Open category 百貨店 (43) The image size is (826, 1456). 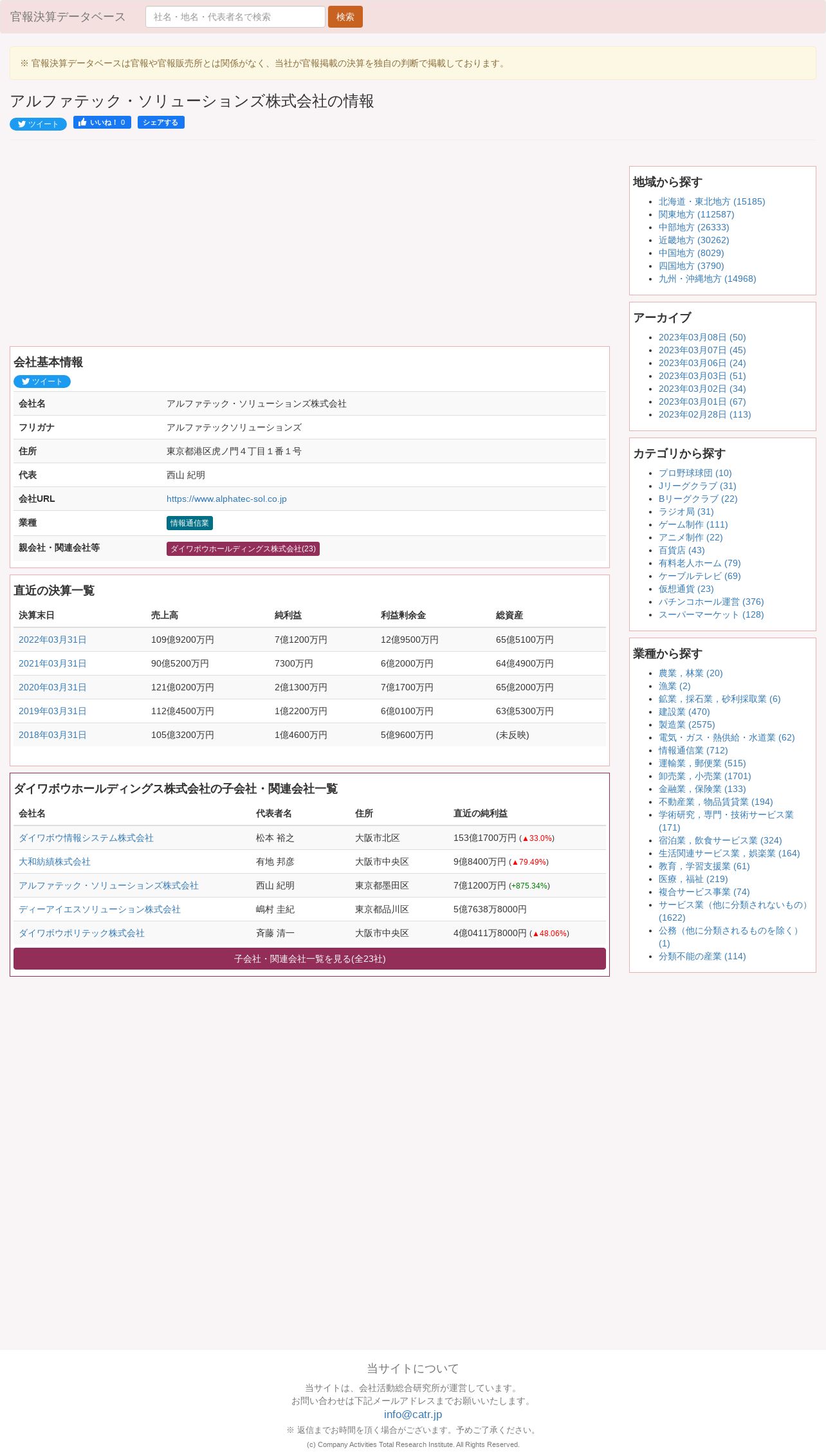click(x=681, y=550)
